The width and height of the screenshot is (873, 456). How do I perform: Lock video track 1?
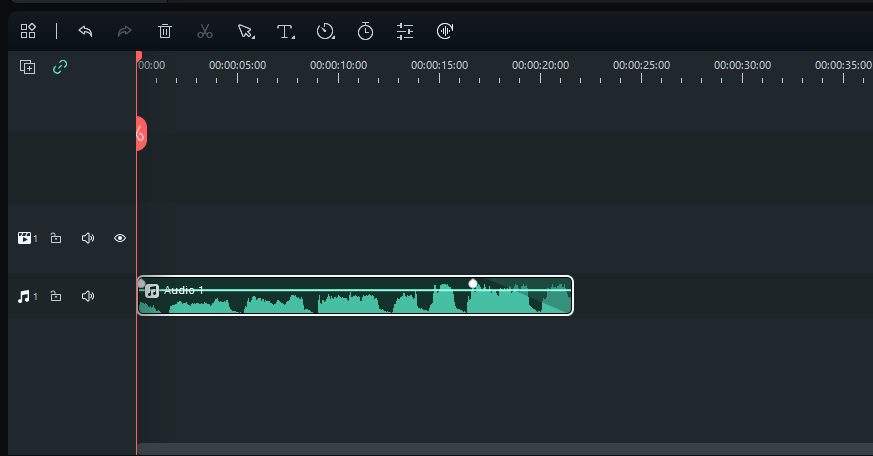pos(56,238)
